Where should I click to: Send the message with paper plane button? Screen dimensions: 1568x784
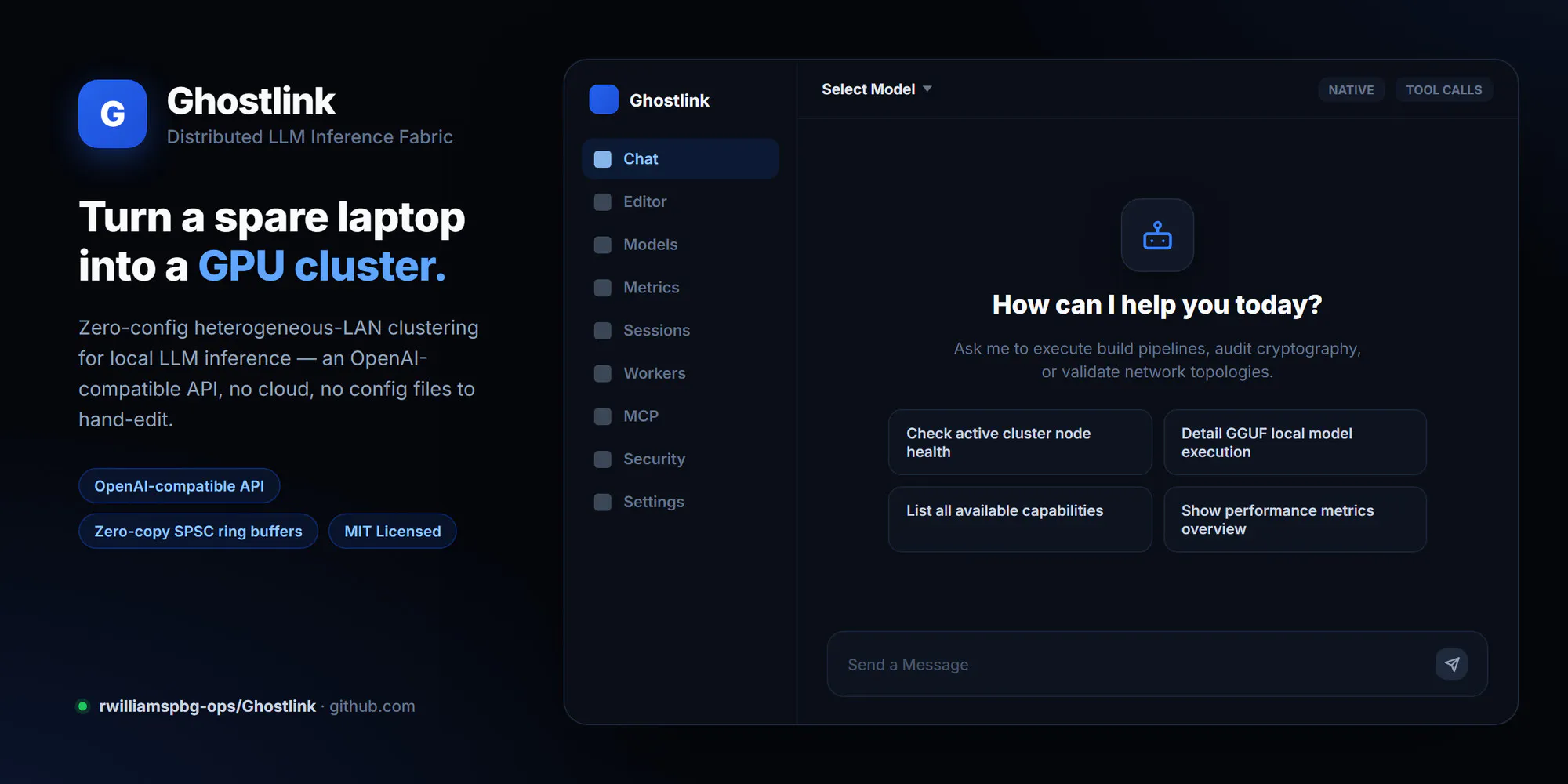tap(1452, 664)
